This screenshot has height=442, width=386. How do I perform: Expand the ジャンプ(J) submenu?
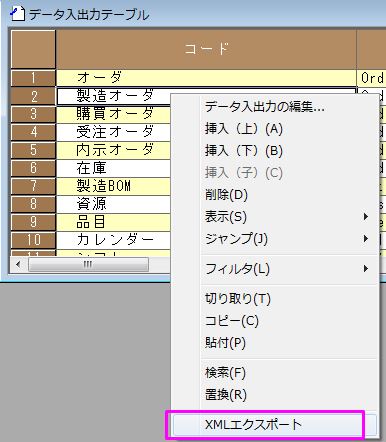[274, 239]
